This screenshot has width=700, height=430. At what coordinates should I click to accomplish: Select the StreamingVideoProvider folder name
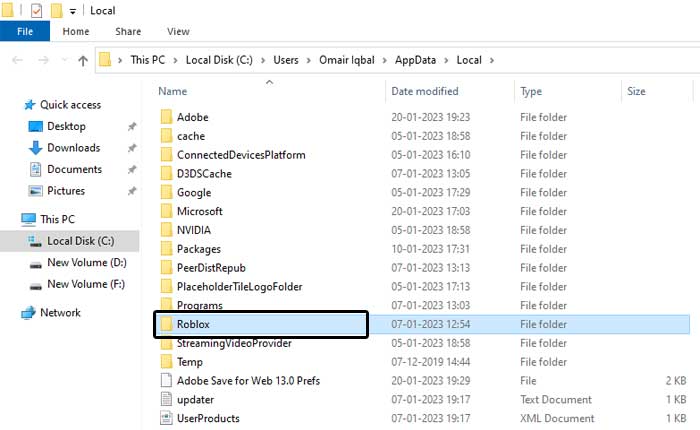click(x=234, y=343)
